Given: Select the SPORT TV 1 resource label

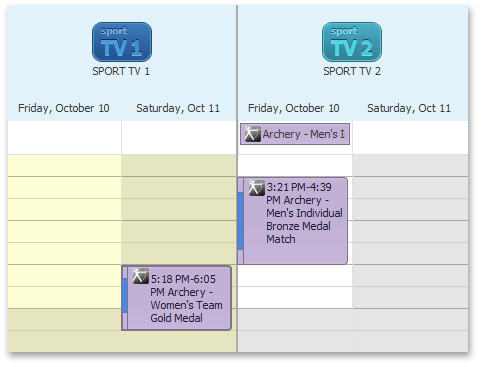Looking at the screenshot, I should [121, 71].
